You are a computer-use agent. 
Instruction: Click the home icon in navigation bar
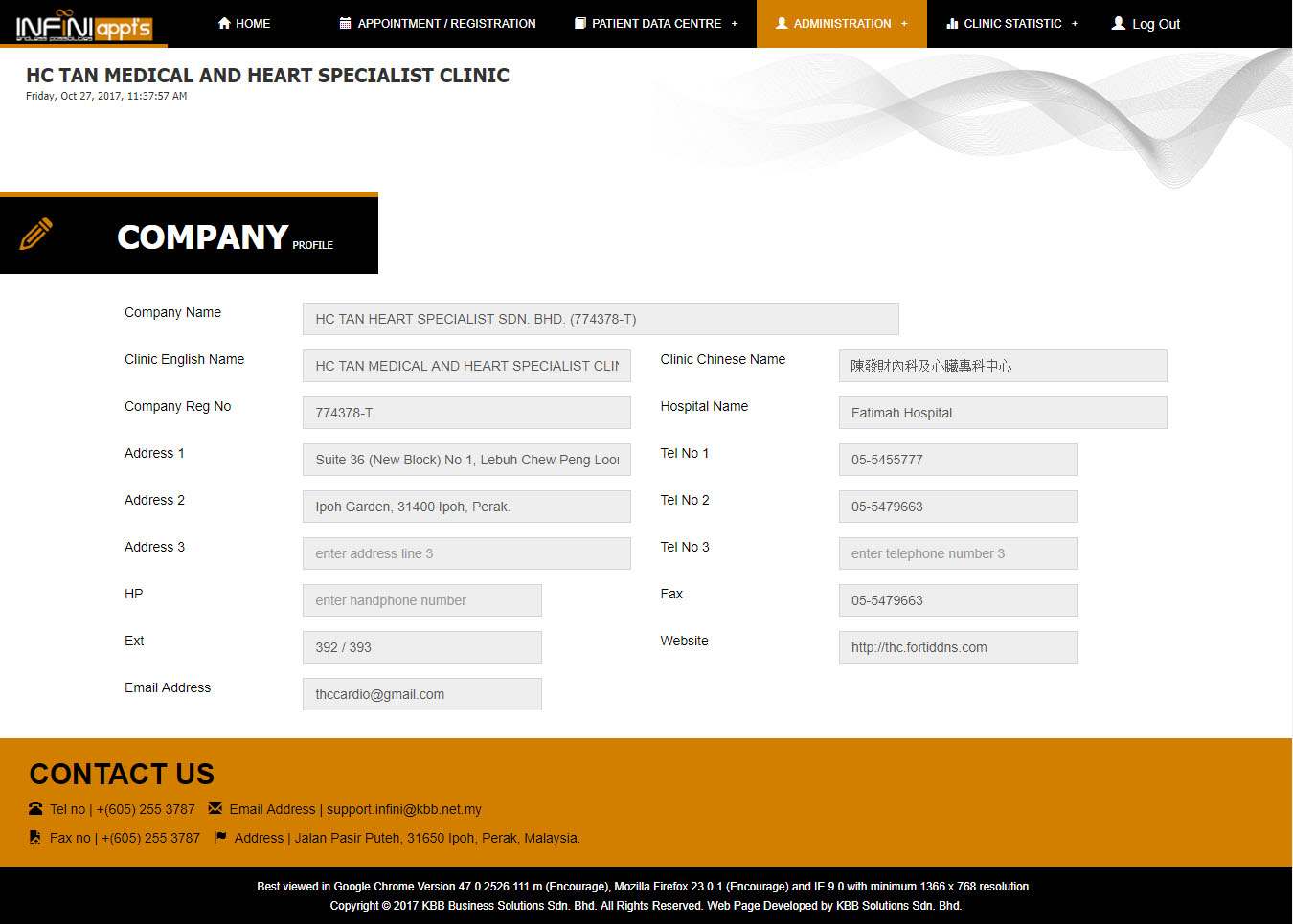224,23
